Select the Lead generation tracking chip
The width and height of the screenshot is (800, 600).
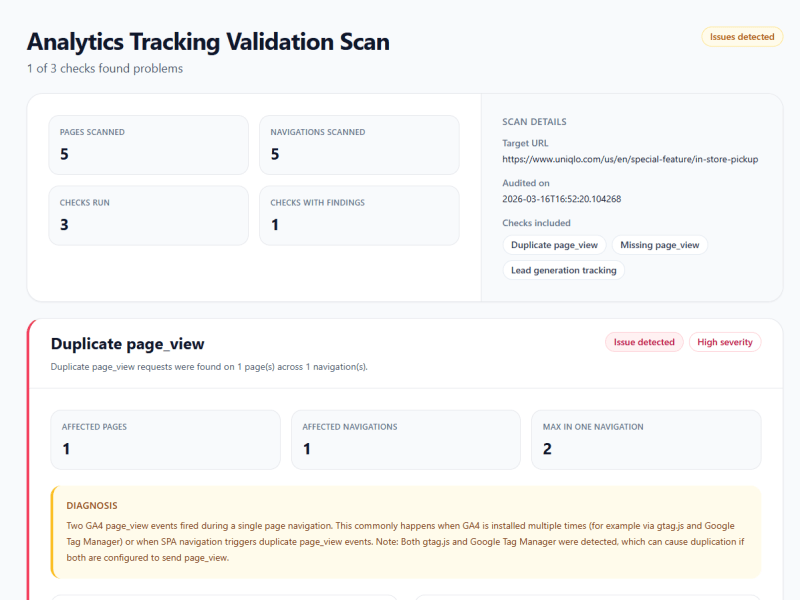click(564, 270)
